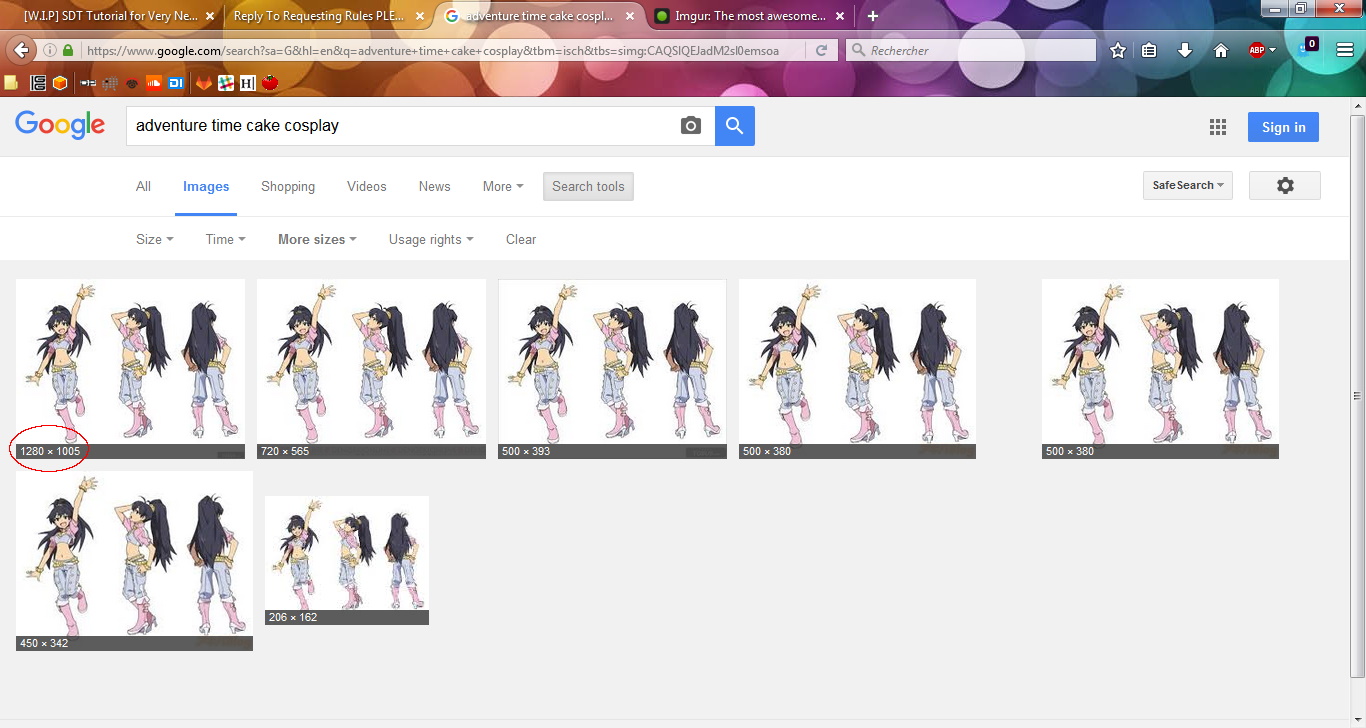Switch to the Imgur browser tab
This screenshot has width=1366, height=728.
(x=740, y=16)
